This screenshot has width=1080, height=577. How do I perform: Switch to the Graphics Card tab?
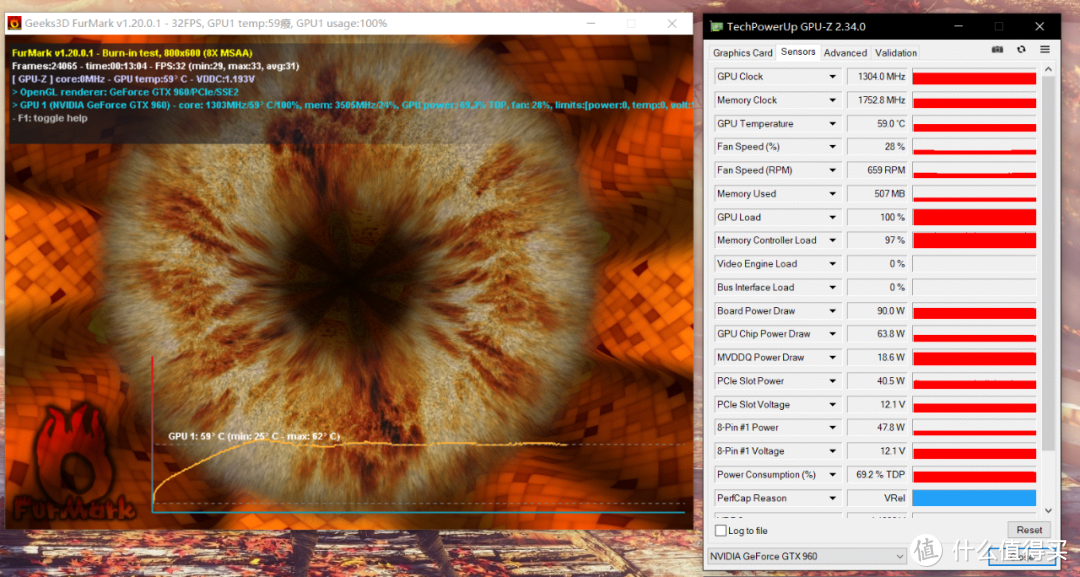coord(742,53)
